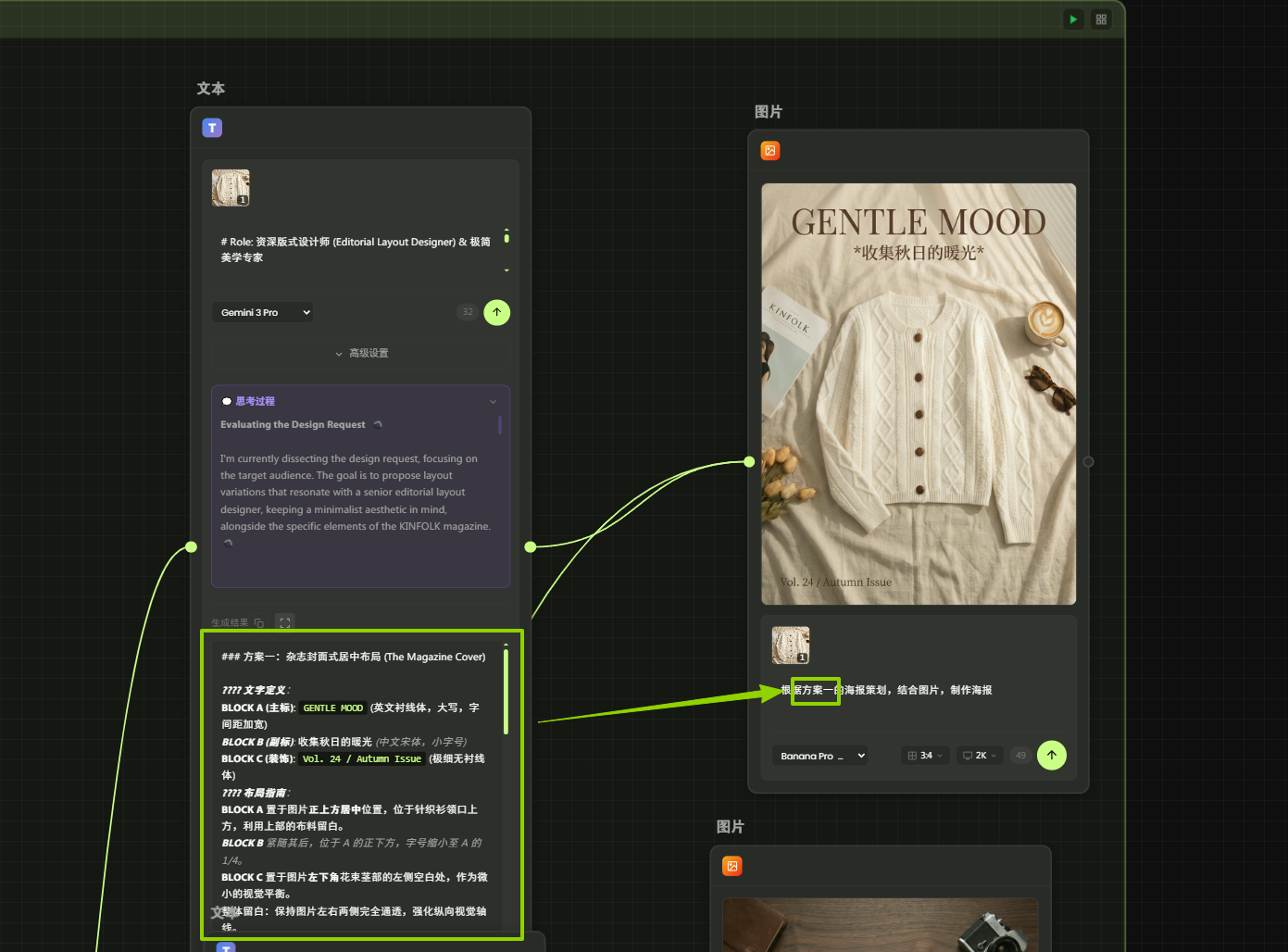Run the workflow with the green play button

[x=1073, y=19]
